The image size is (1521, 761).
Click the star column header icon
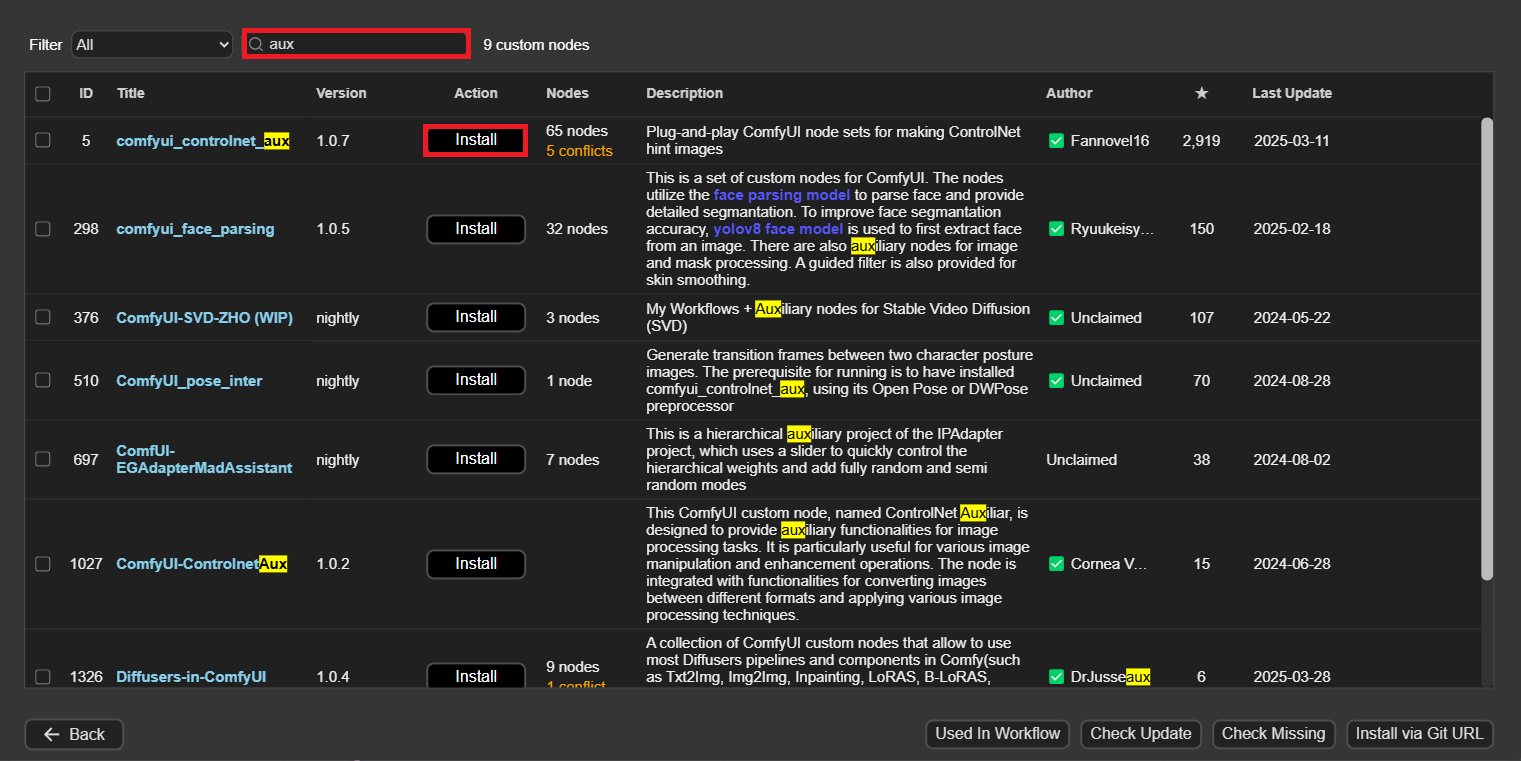1201,93
